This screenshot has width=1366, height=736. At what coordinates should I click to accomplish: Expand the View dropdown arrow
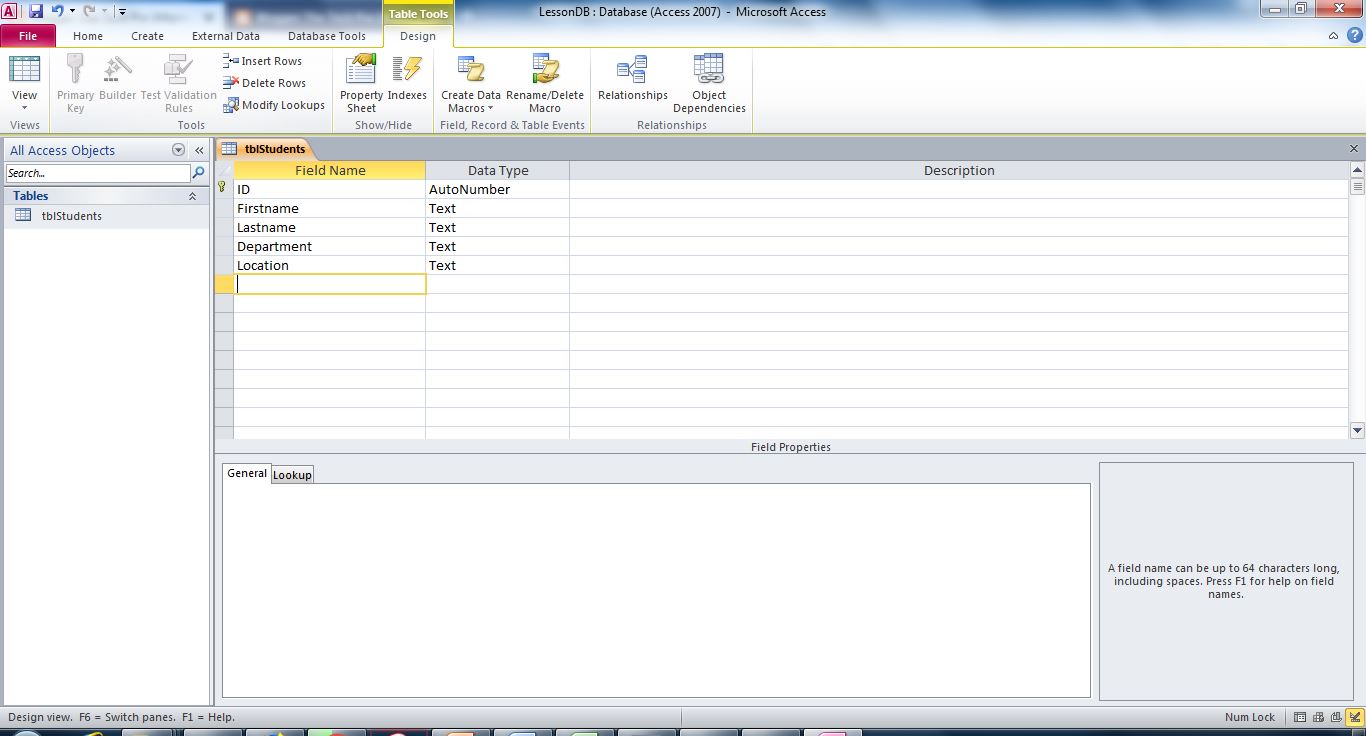pos(24,108)
